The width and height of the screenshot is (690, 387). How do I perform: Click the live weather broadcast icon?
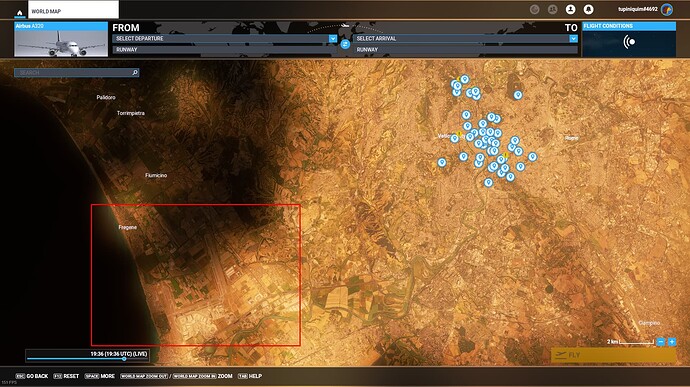(629, 42)
